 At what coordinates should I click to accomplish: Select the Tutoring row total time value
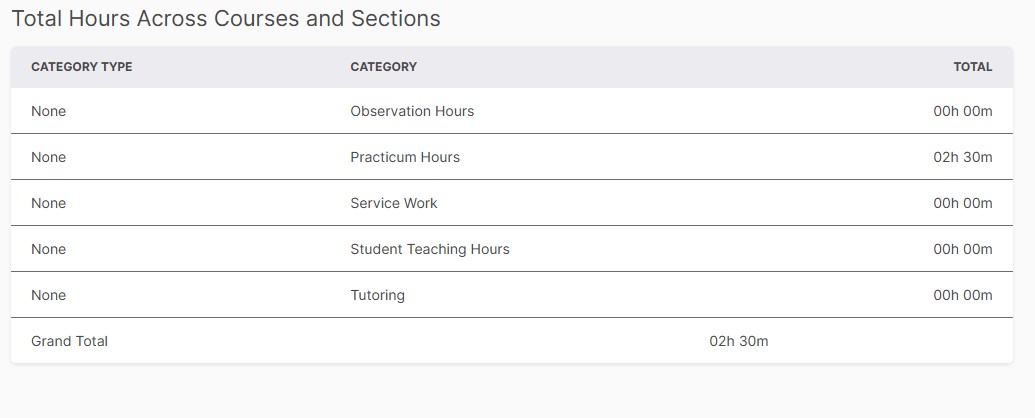coord(962,295)
